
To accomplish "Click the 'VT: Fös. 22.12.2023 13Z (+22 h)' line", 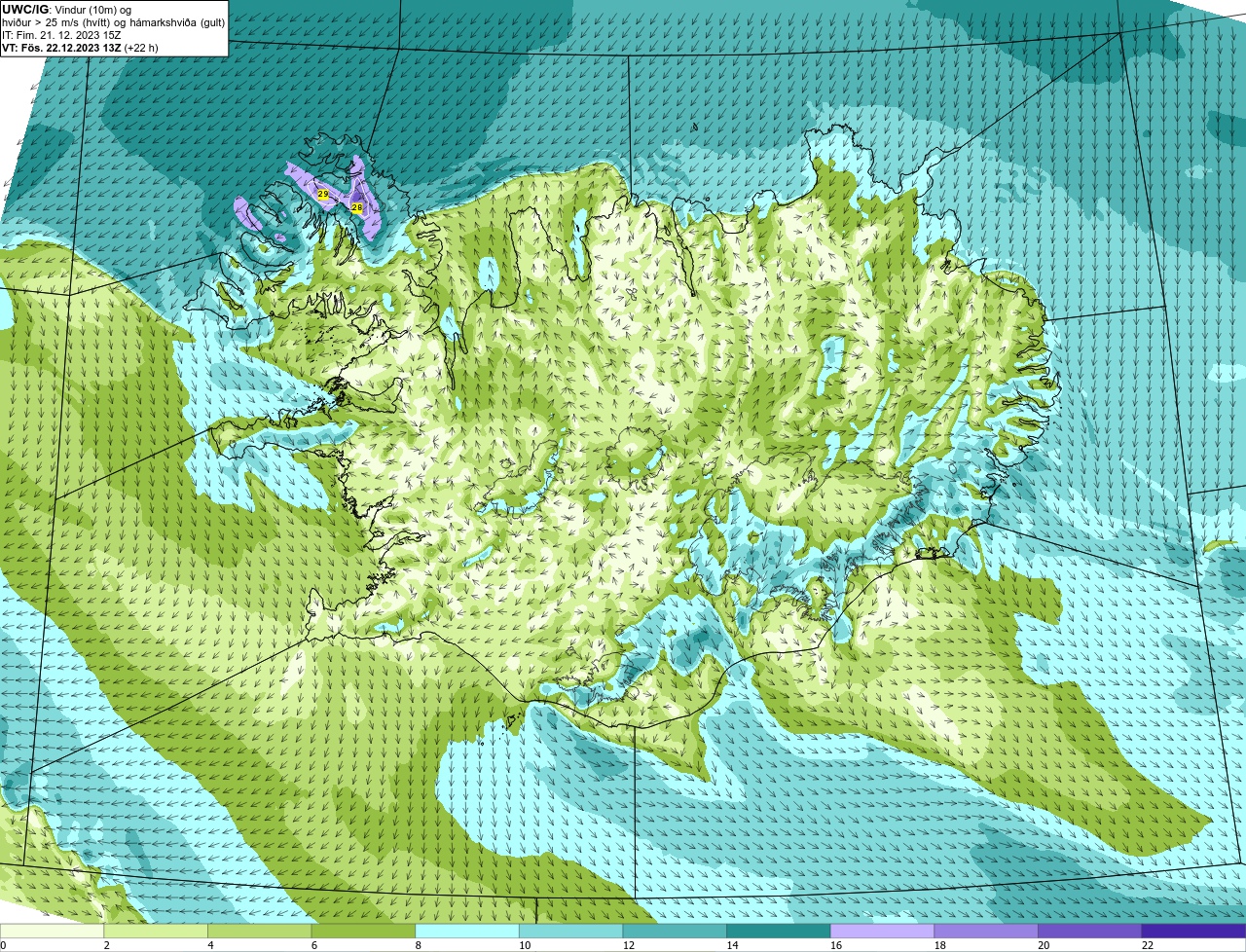I will (x=81, y=47).
